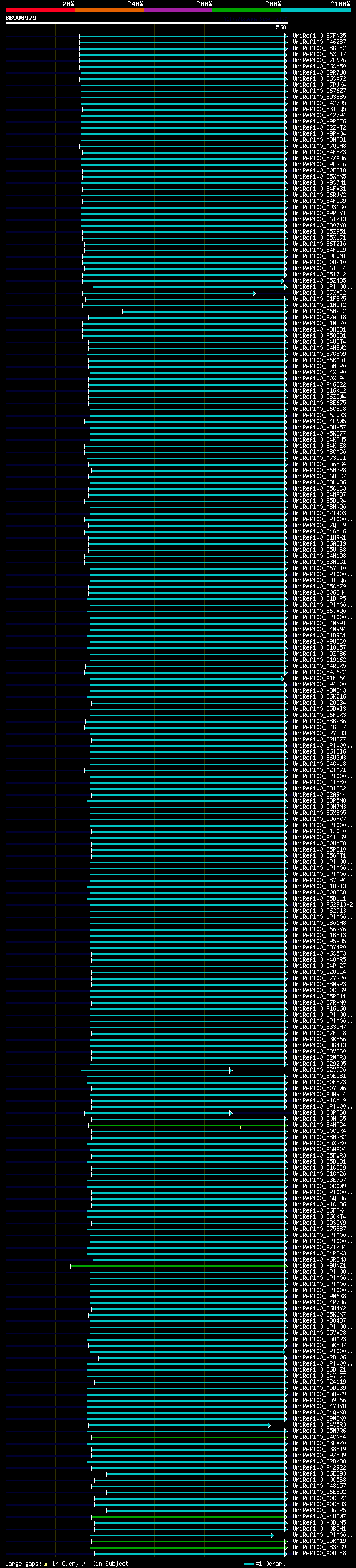Image resolution: width=356 pixels, height=1568 pixels.
Task: Click label UniRef100_P48157
Action: [x=319, y=1485]
